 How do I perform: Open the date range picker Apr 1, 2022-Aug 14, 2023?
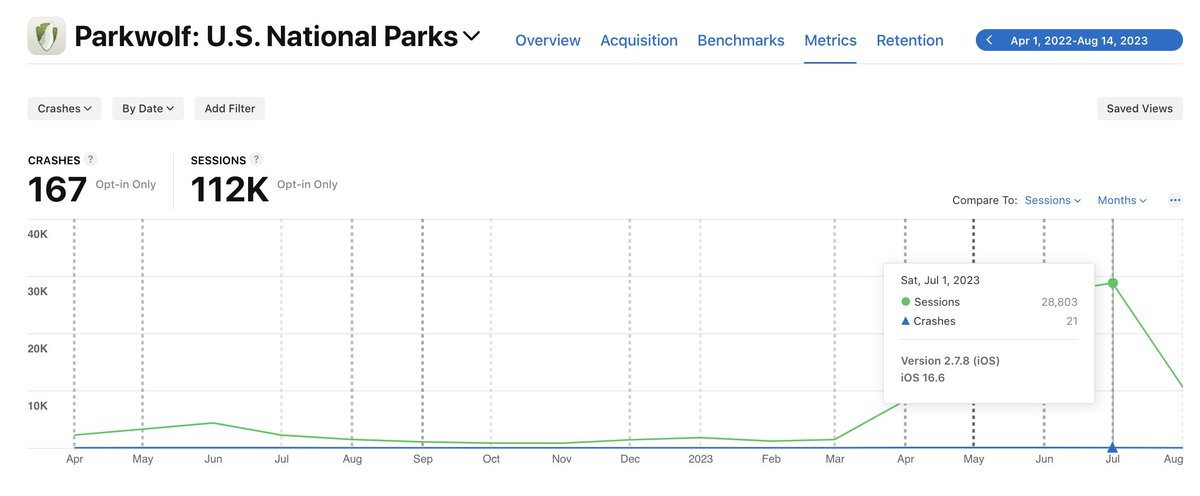1078,40
